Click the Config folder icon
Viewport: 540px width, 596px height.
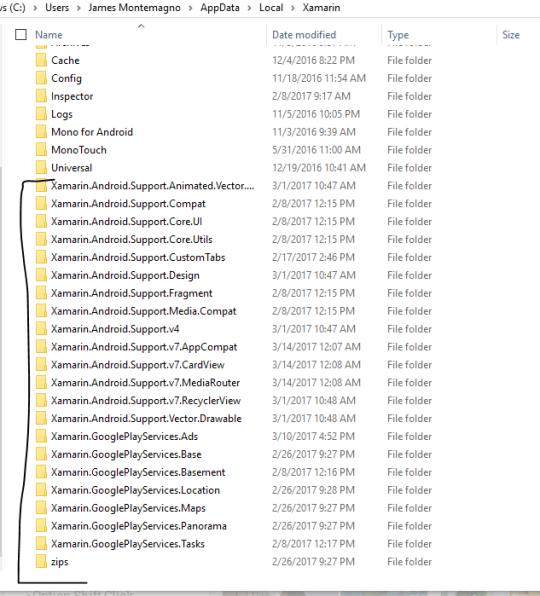41,78
